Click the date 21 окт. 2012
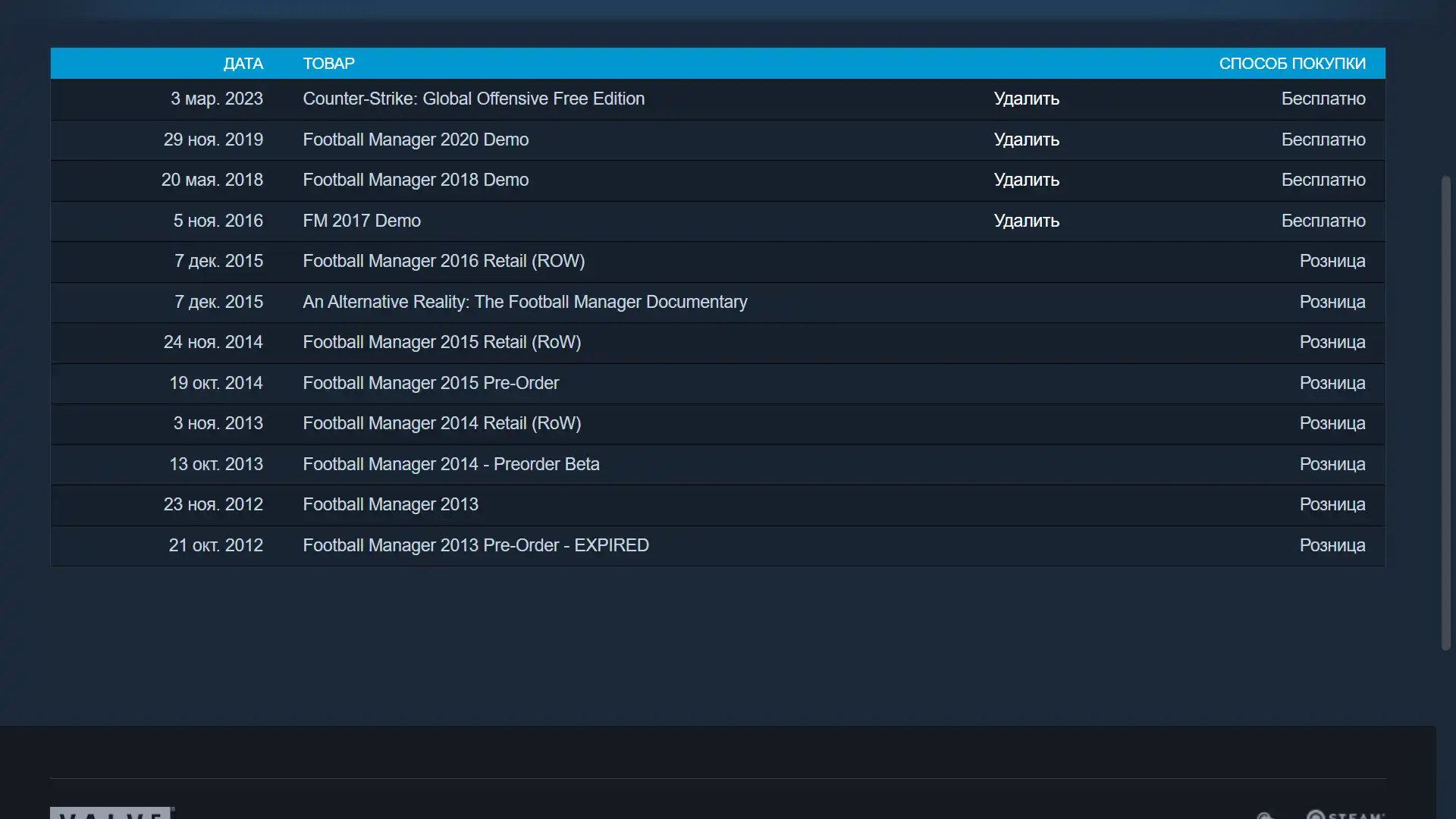This screenshot has width=1456, height=819. [216, 545]
